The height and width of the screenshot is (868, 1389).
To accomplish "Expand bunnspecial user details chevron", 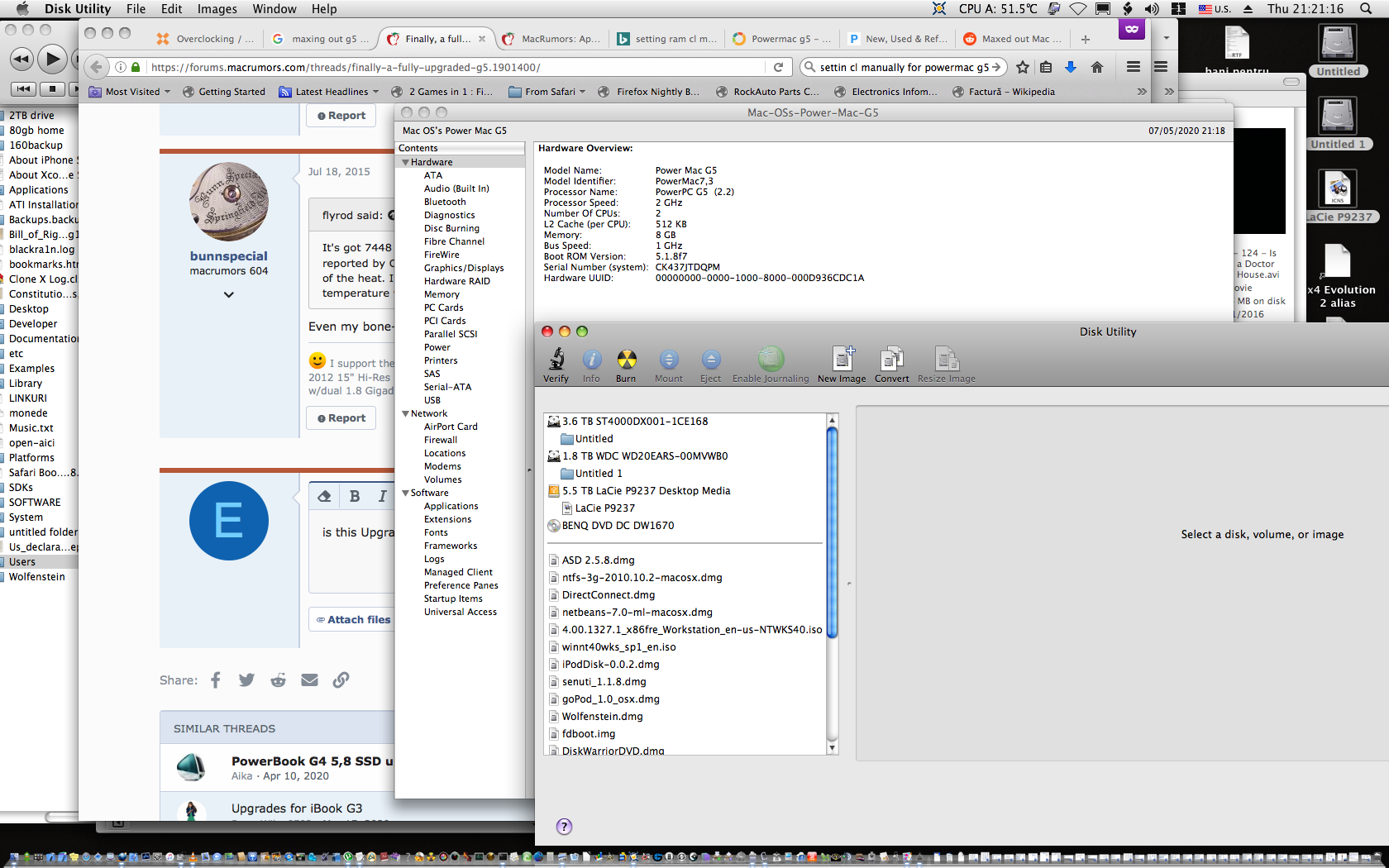I will pos(229,294).
